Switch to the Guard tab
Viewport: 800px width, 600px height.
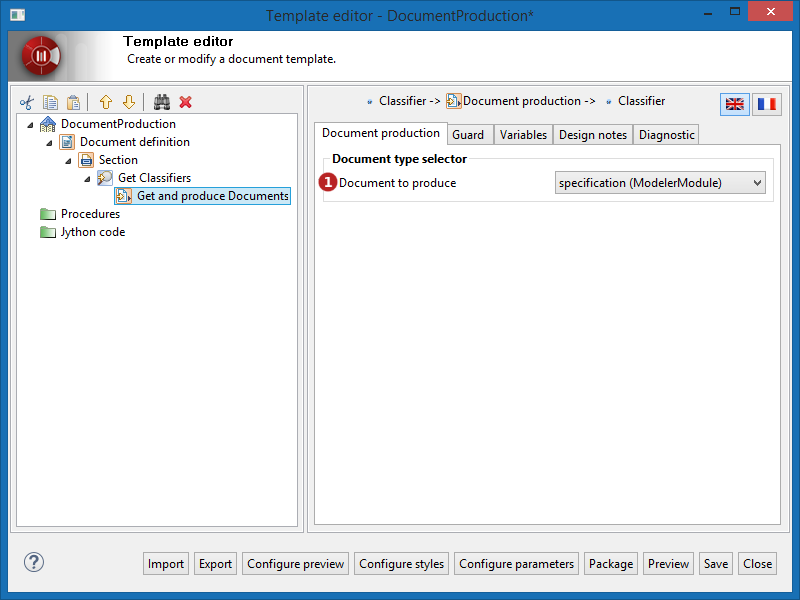468,135
